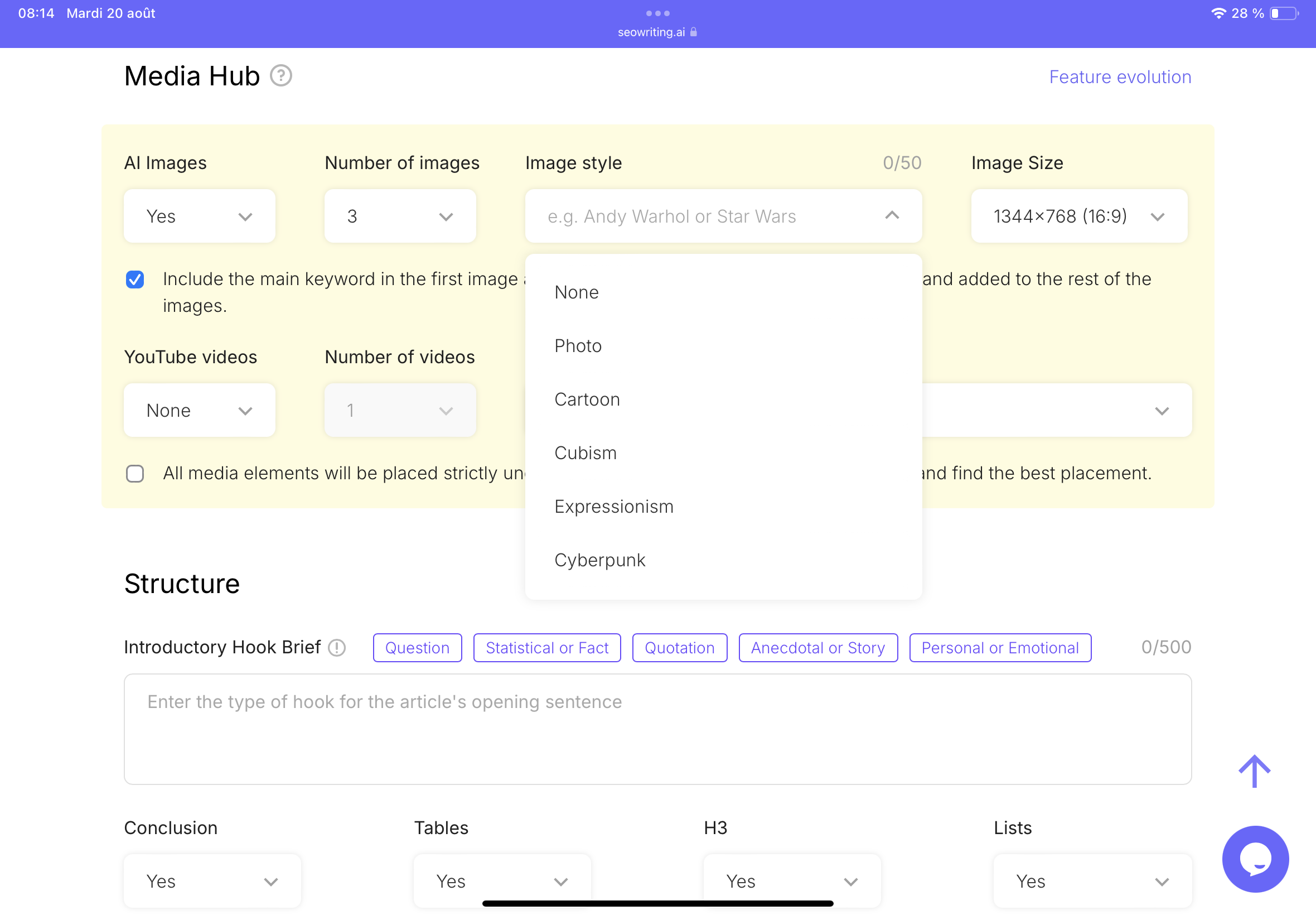Choose the Personal or Emotional hook

click(x=1000, y=648)
